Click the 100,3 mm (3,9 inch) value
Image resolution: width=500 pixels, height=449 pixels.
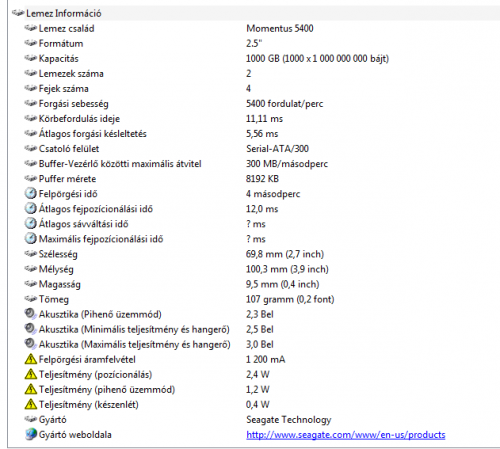[x=287, y=269]
